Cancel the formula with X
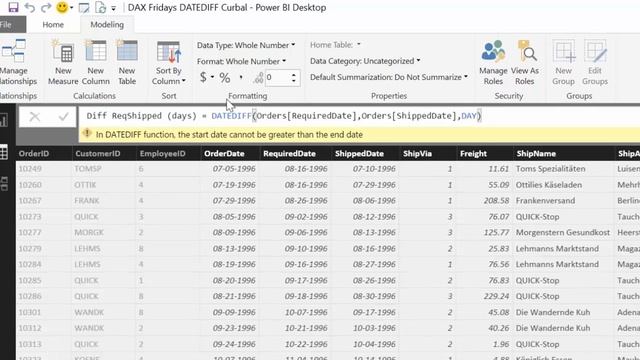The height and width of the screenshot is (360, 640). click(x=35, y=117)
